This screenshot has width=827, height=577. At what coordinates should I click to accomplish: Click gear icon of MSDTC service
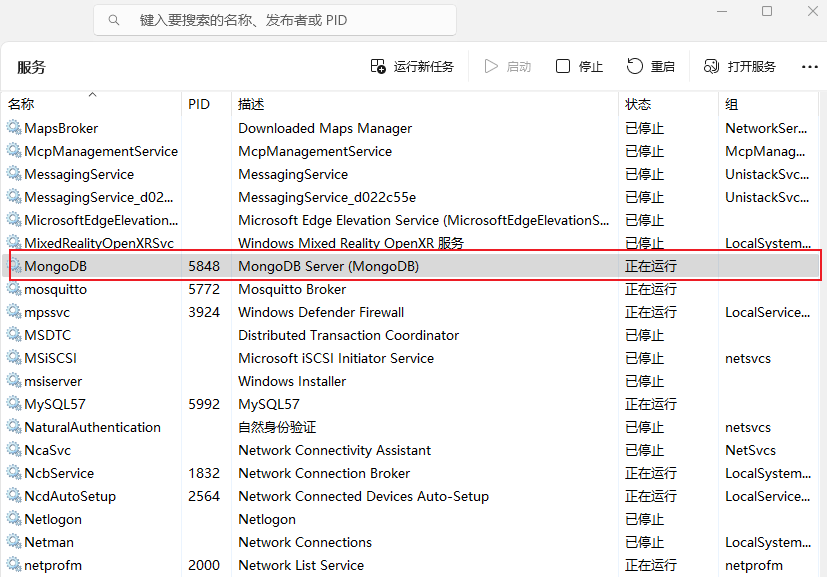point(14,335)
